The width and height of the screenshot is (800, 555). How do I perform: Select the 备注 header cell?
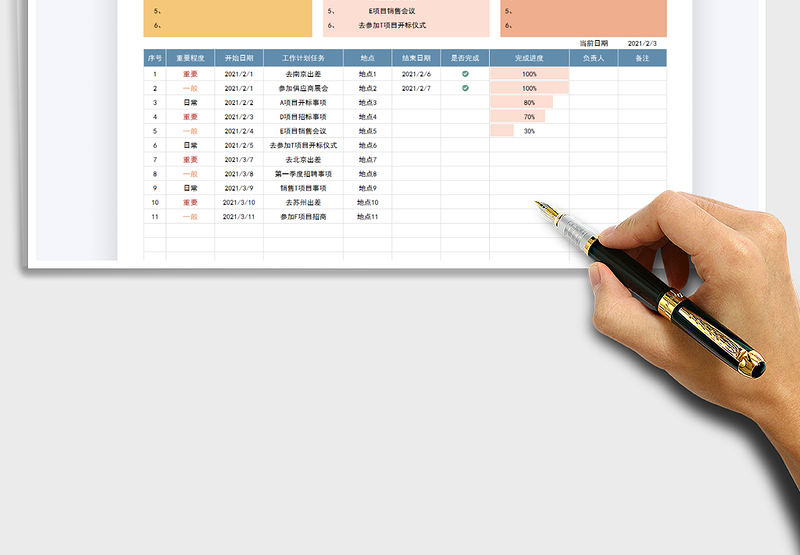tap(642, 58)
